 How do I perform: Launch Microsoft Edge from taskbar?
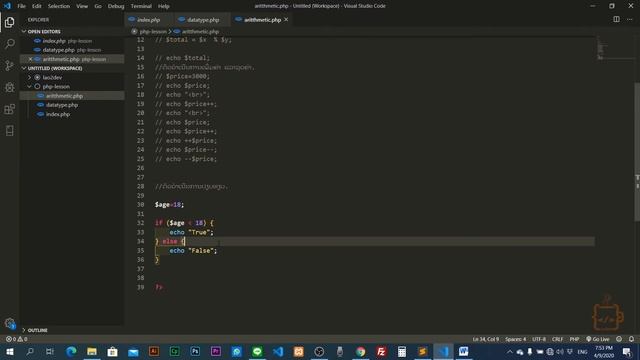[x=71, y=351]
